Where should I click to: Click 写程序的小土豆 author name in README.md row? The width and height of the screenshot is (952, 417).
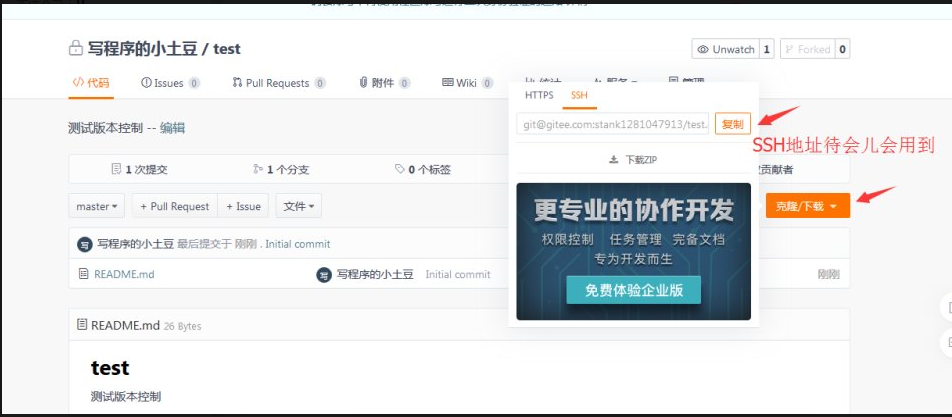375,274
